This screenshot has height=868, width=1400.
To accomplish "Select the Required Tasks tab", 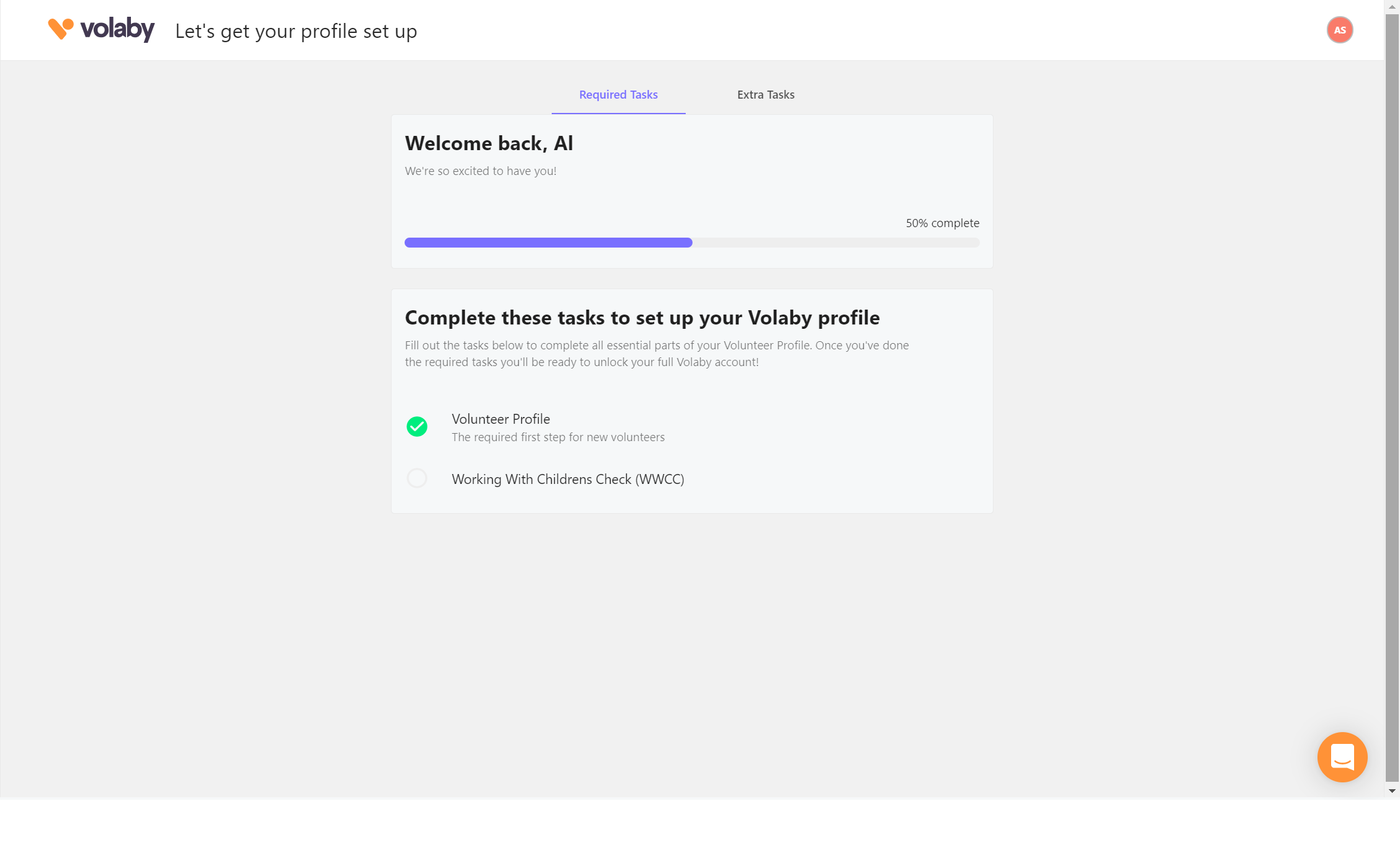I will (x=618, y=94).
